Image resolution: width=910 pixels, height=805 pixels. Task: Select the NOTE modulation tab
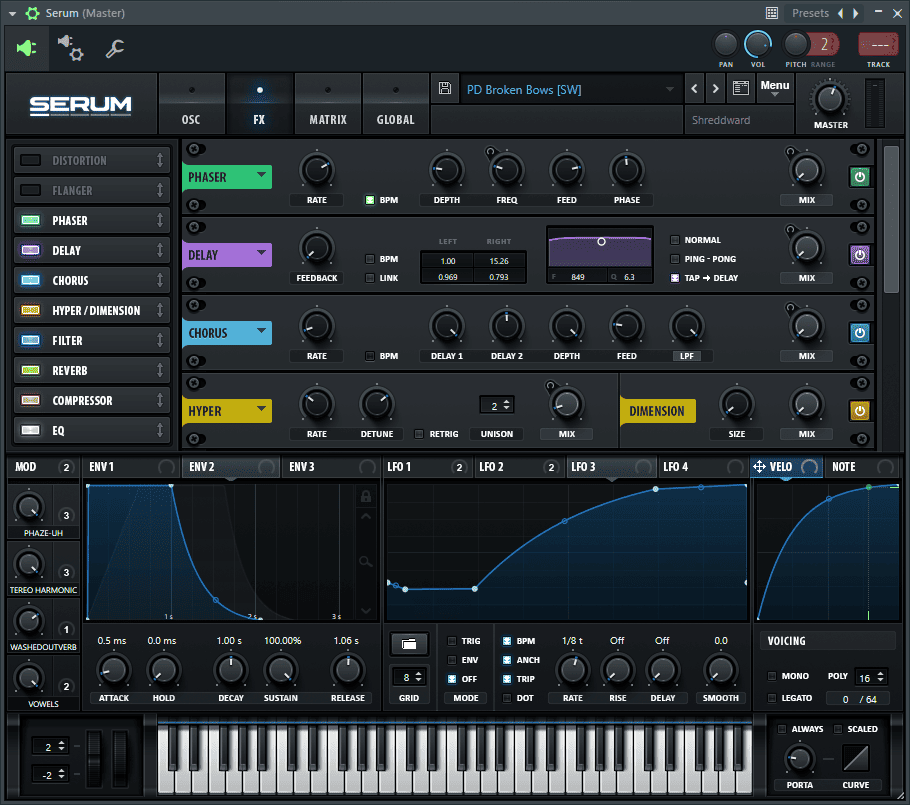point(862,467)
